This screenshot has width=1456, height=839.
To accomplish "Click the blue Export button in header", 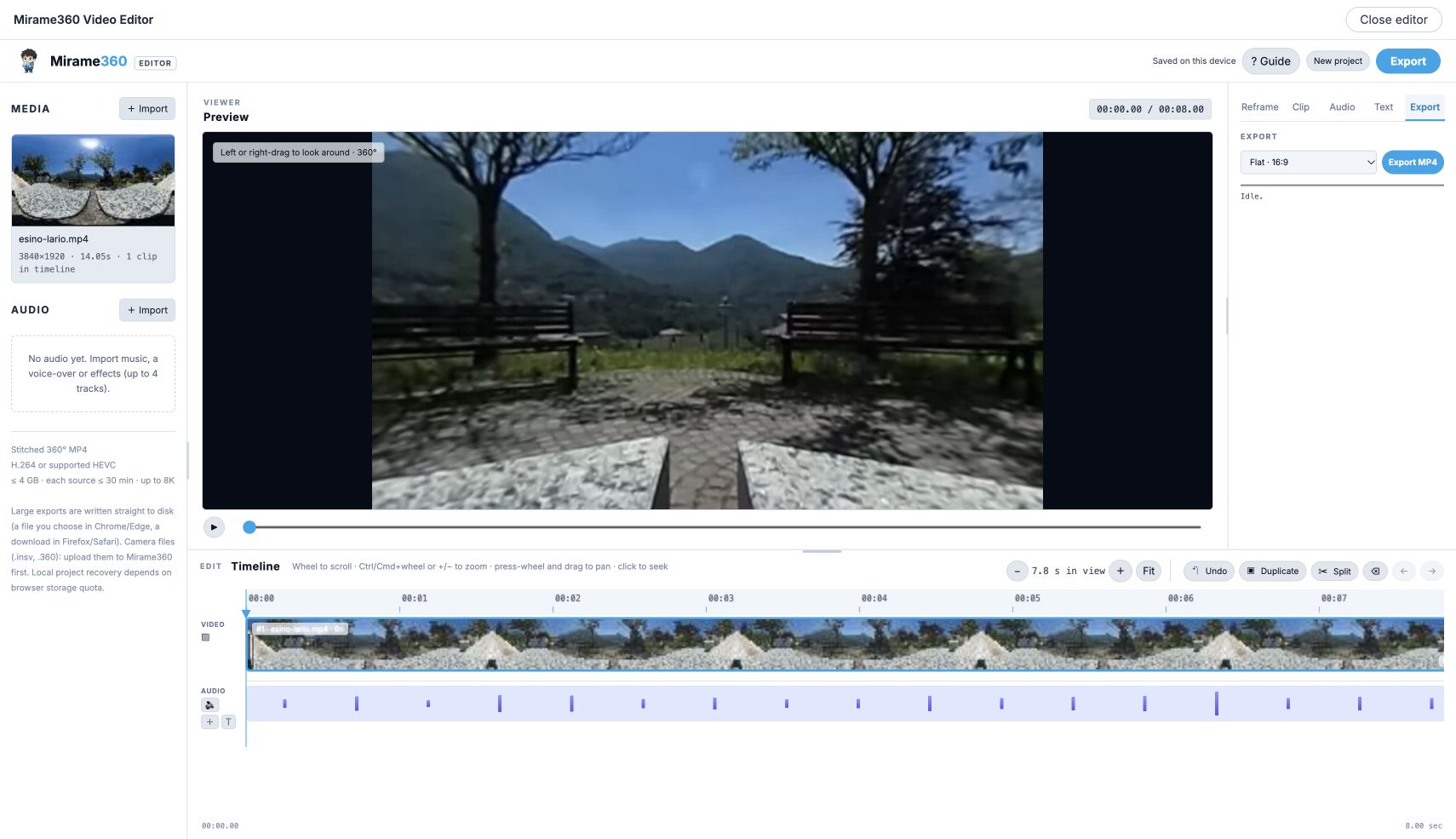I will 1408,61.
